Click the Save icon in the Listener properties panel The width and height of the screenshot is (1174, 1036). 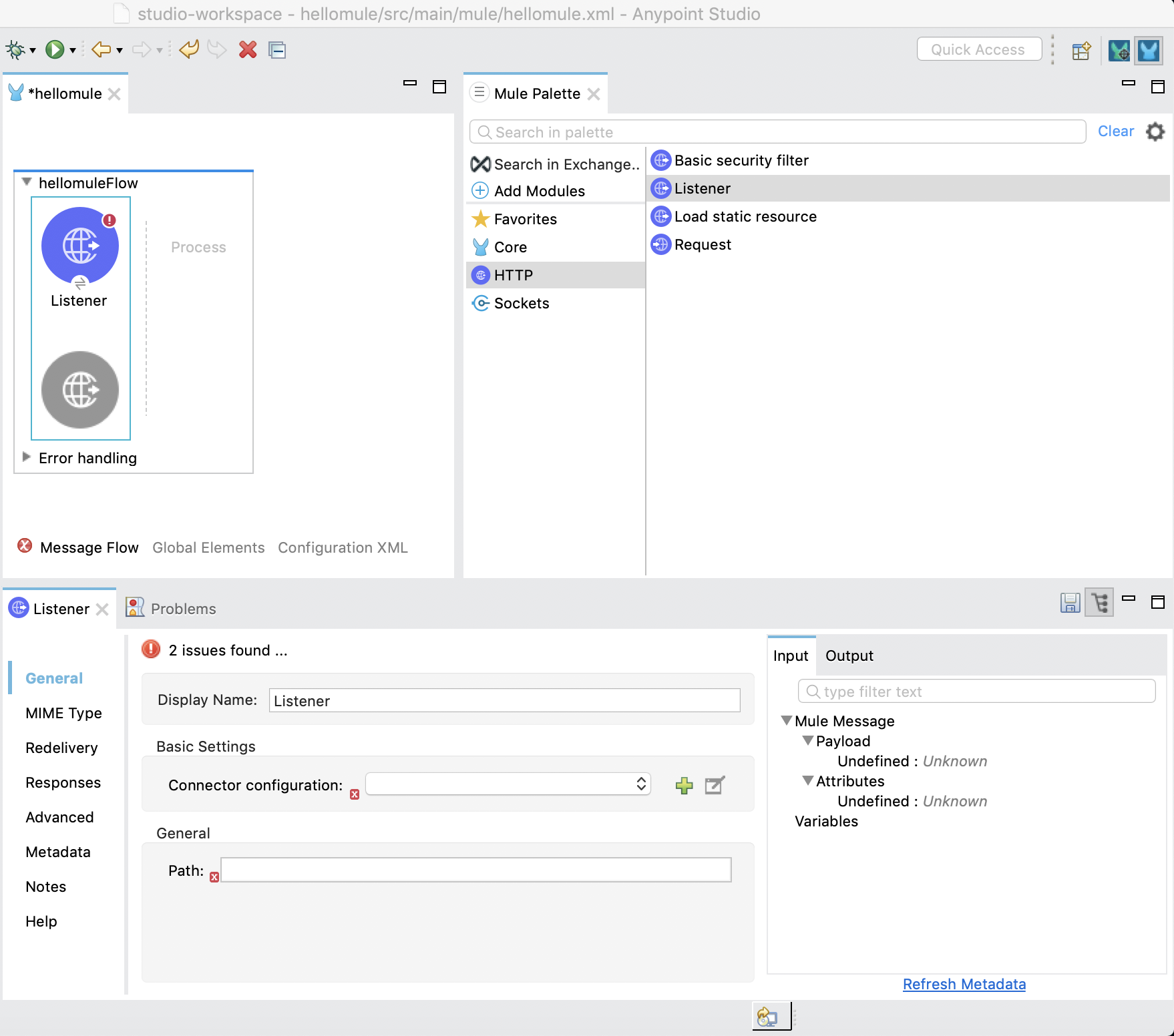[1070, 602]
